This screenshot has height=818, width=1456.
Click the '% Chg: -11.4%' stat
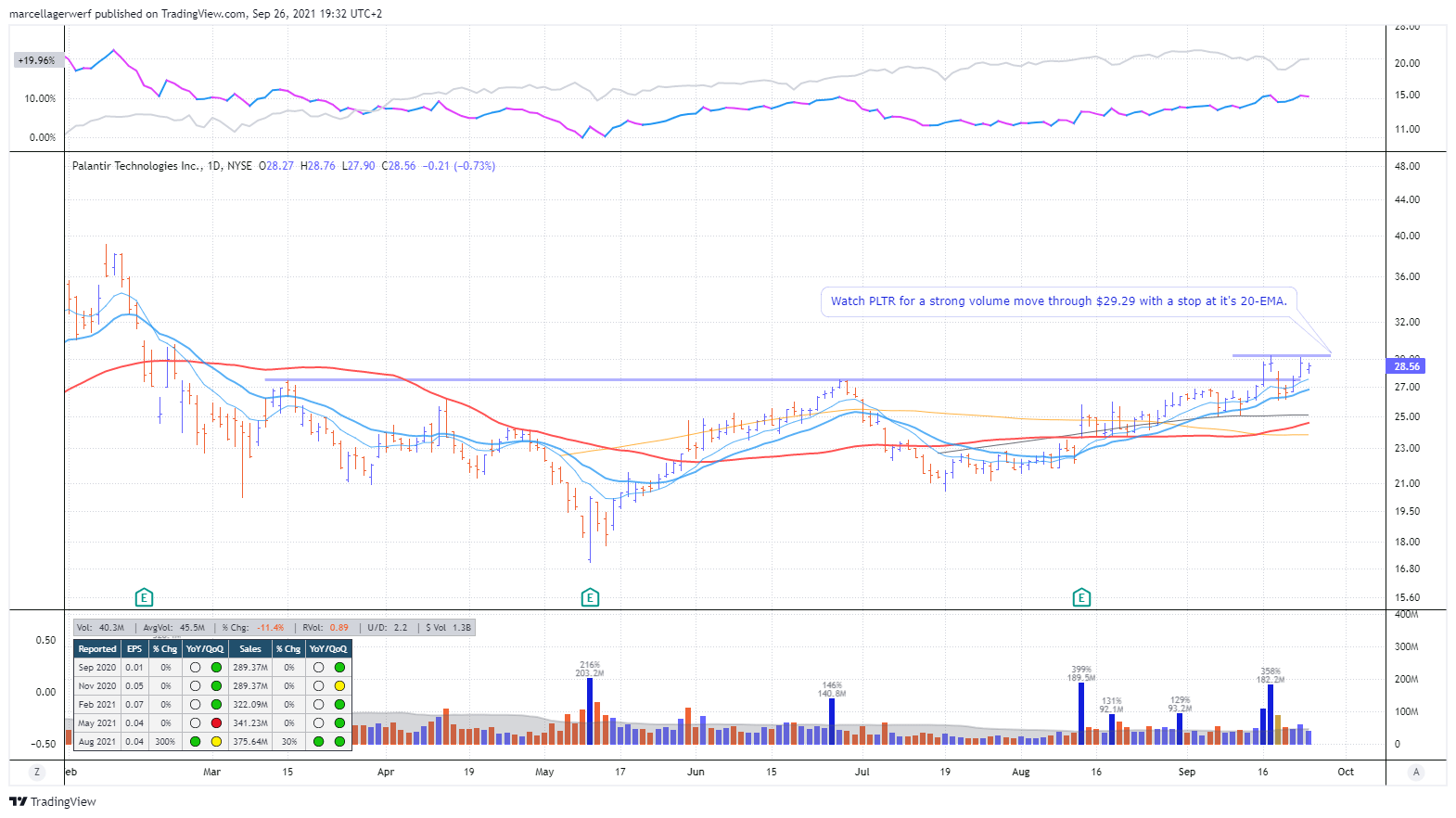[253, 628]
